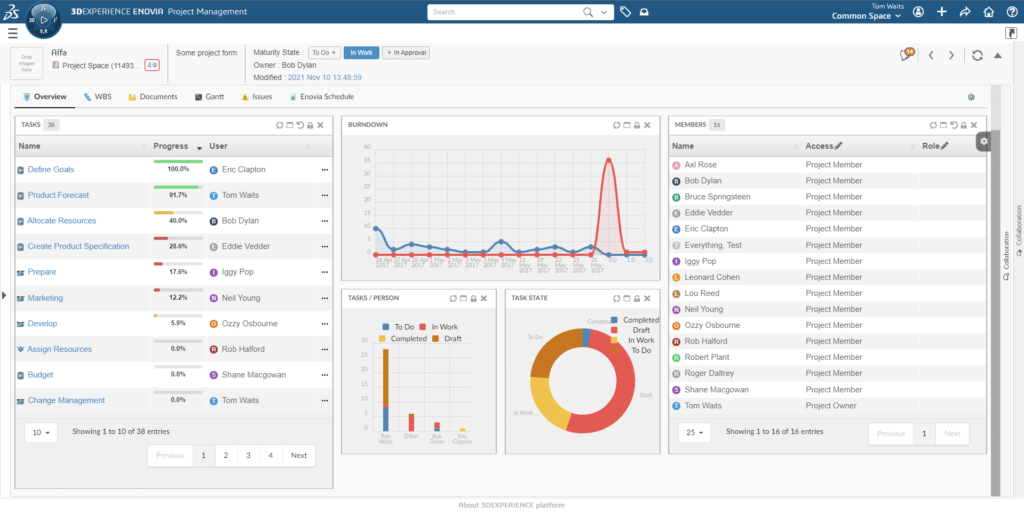
Task: Collapse the project header with up triangle
Action: click(x=998, y=55)
